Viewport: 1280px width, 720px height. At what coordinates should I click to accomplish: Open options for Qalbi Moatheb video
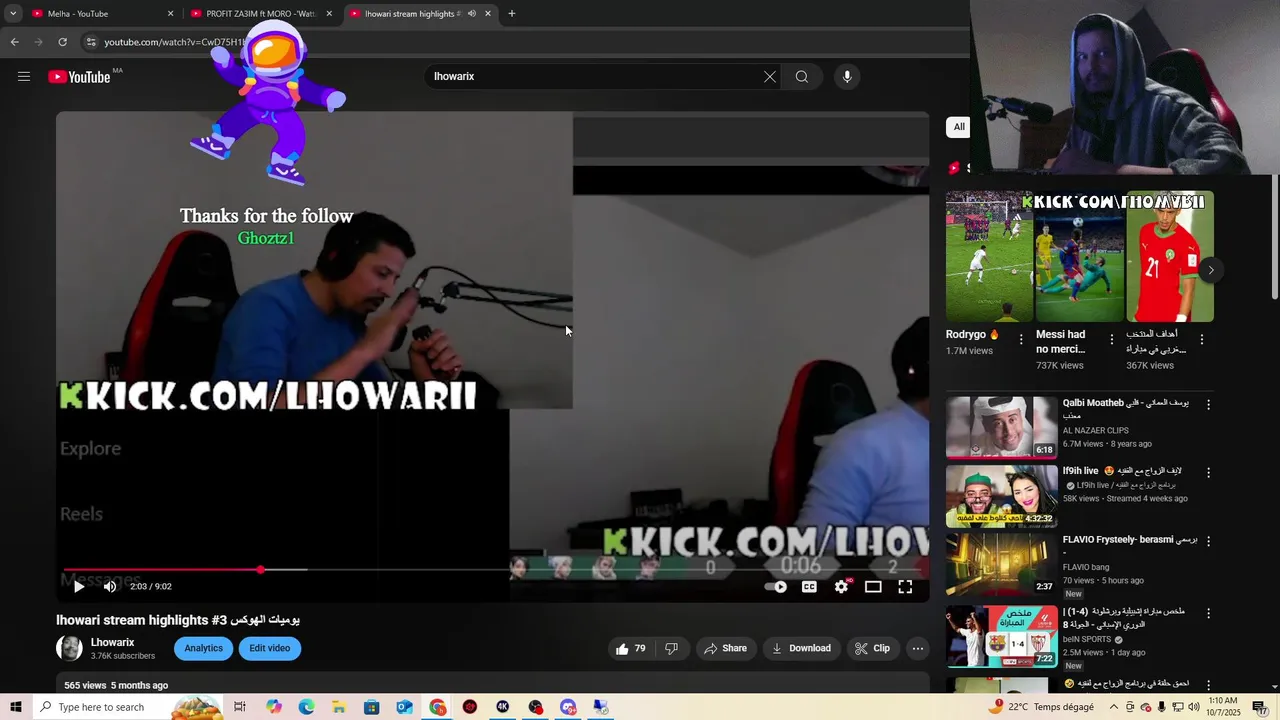[1208, 405]
